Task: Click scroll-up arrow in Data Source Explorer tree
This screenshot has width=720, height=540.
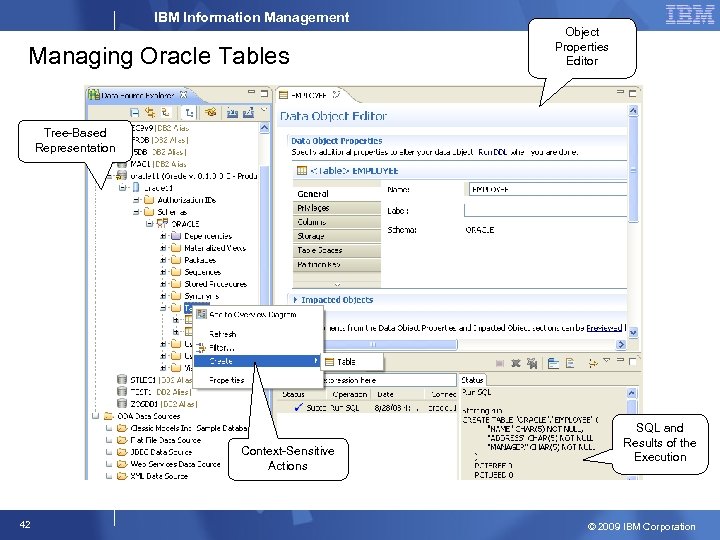Action: [x=264, y=128]
